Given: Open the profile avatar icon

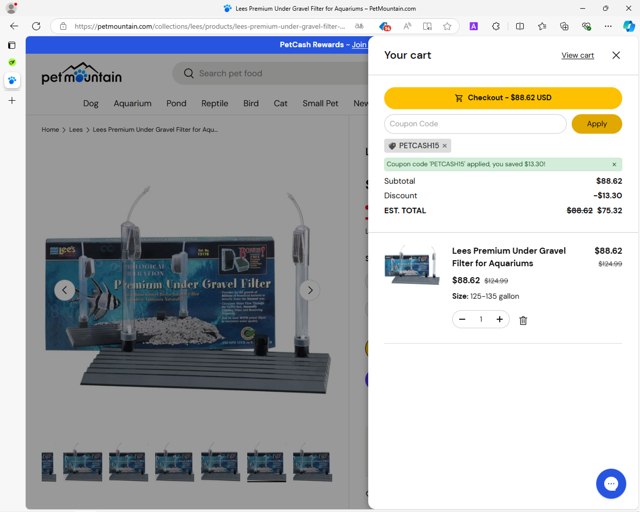Looking at the screenshot, I should click(x=11, y=8).
